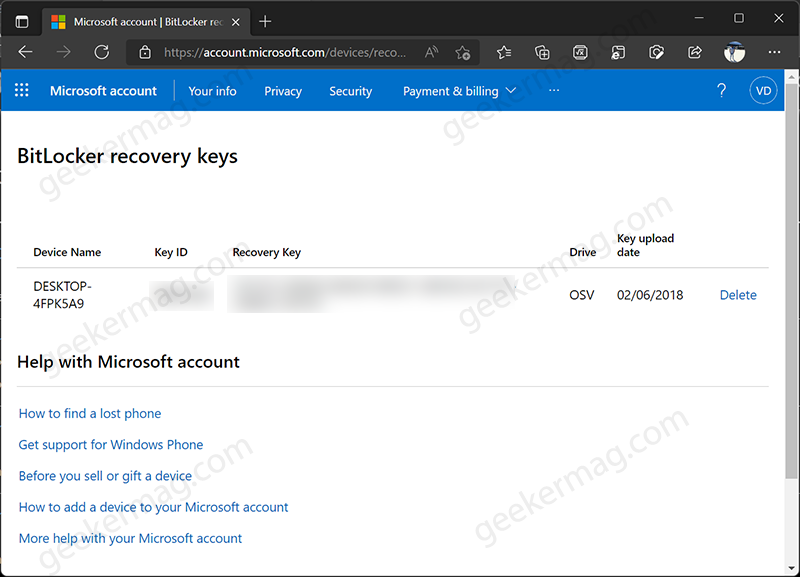
Task: Click the address bar URL
Action: tap(285, 52)
